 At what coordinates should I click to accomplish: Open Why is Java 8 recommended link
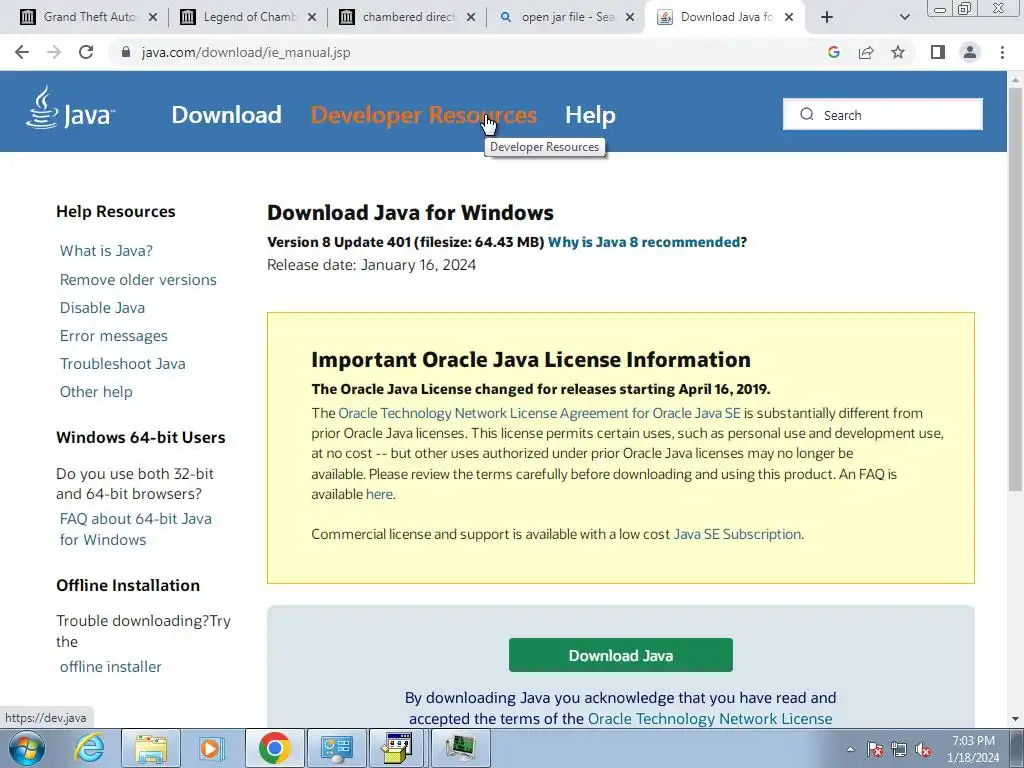[644, 242]
